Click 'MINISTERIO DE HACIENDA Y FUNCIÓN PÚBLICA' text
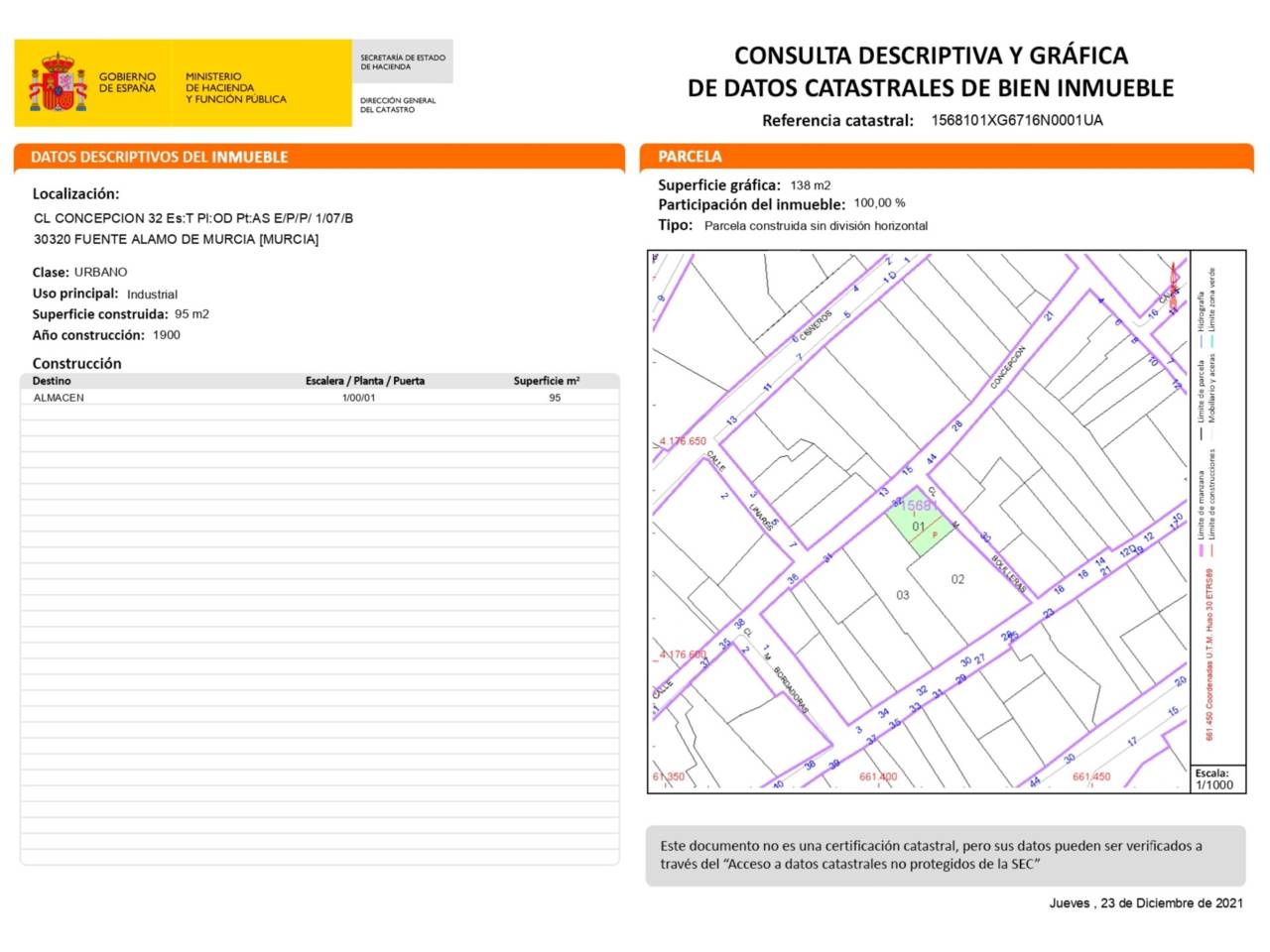Screen dimensions: 1270x952 click(x=235, y=87)
